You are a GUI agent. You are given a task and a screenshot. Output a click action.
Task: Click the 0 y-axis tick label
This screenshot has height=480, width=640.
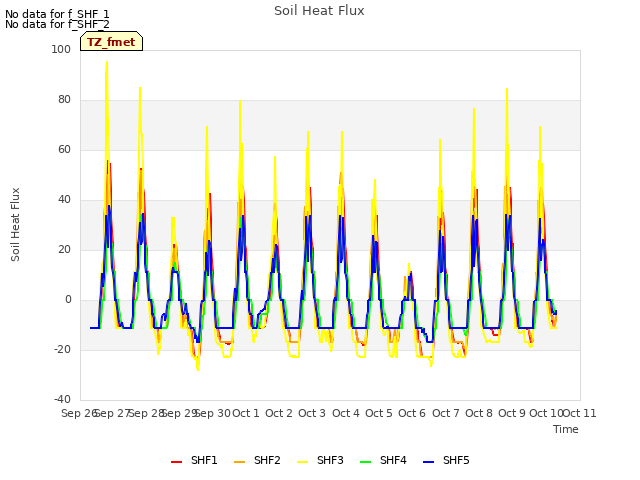pos(68,300)
